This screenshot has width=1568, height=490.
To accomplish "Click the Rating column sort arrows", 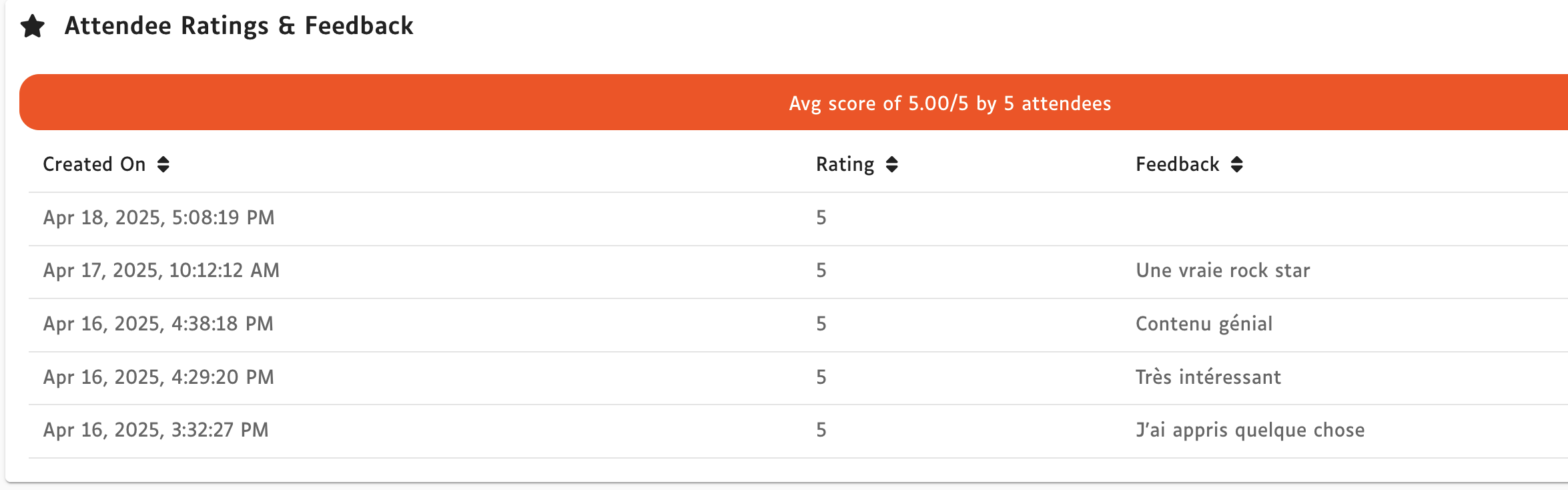I will 892,164.
